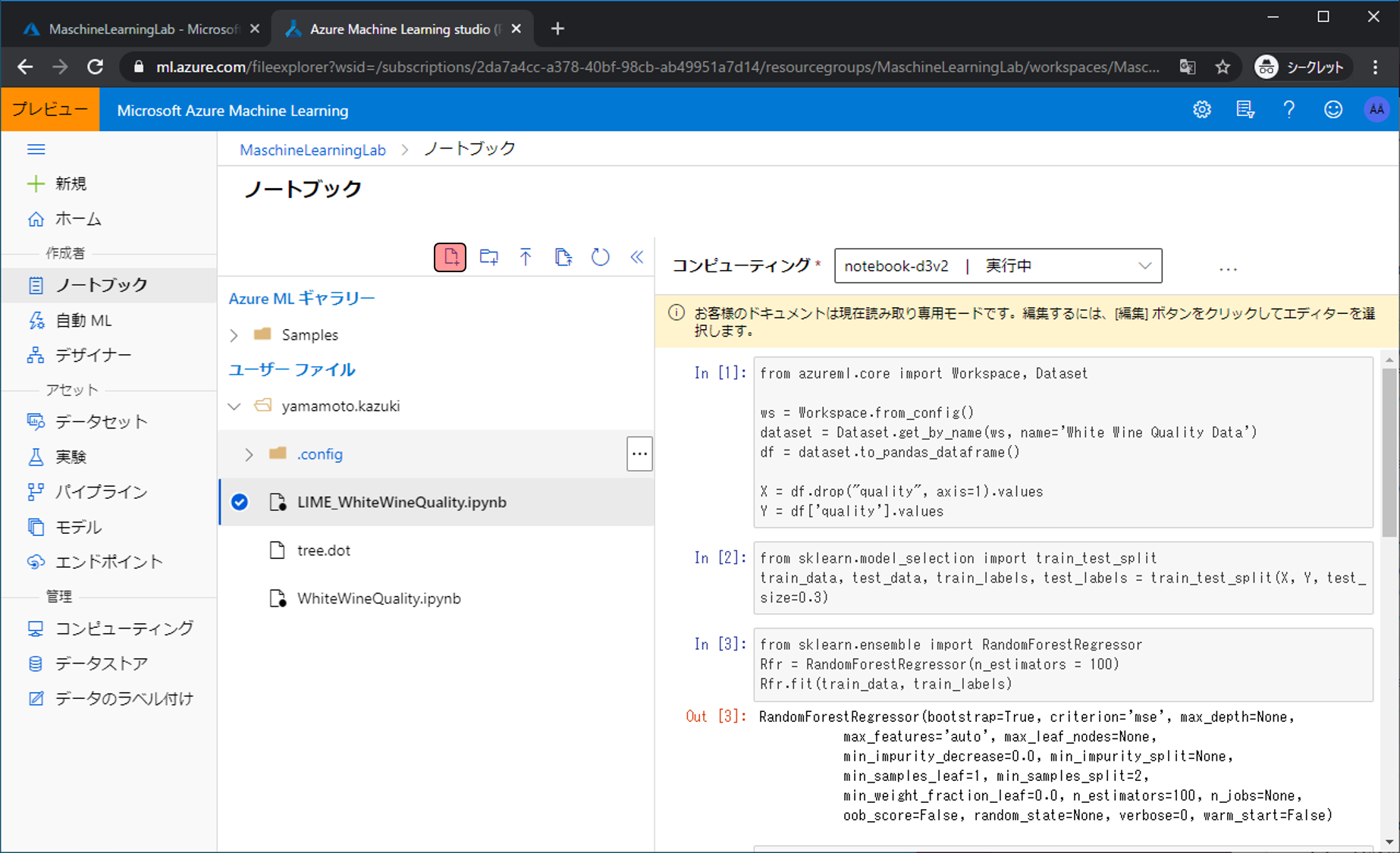Refresh the file explorer list
1400x853 pixels.
600,257
